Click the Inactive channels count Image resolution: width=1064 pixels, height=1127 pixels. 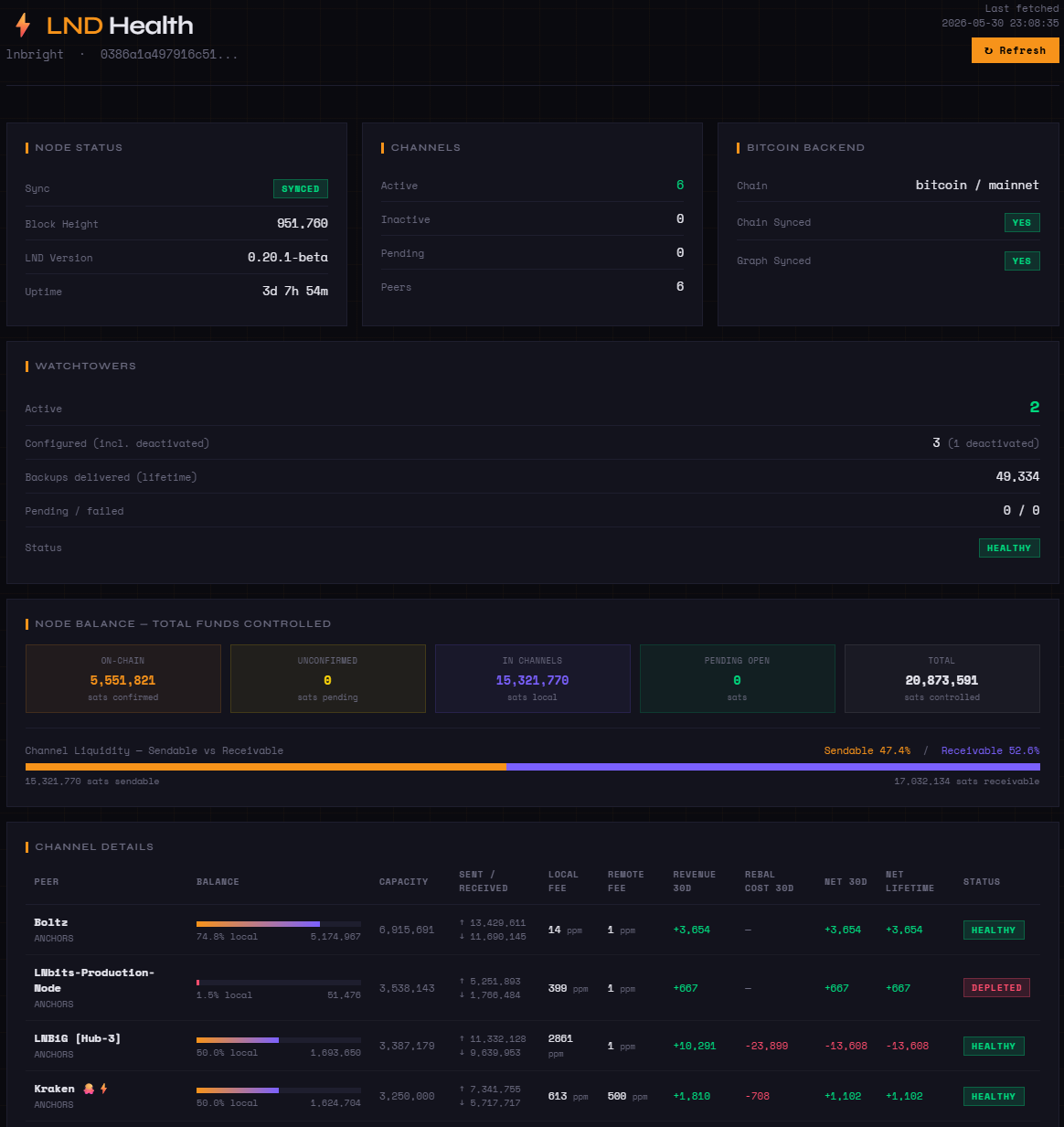[x=679, y=218]
